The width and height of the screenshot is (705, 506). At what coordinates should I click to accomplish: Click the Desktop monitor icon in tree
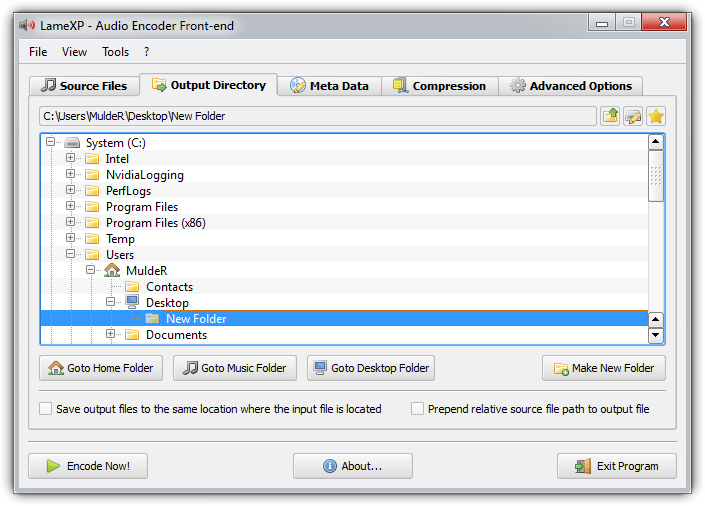132,302
